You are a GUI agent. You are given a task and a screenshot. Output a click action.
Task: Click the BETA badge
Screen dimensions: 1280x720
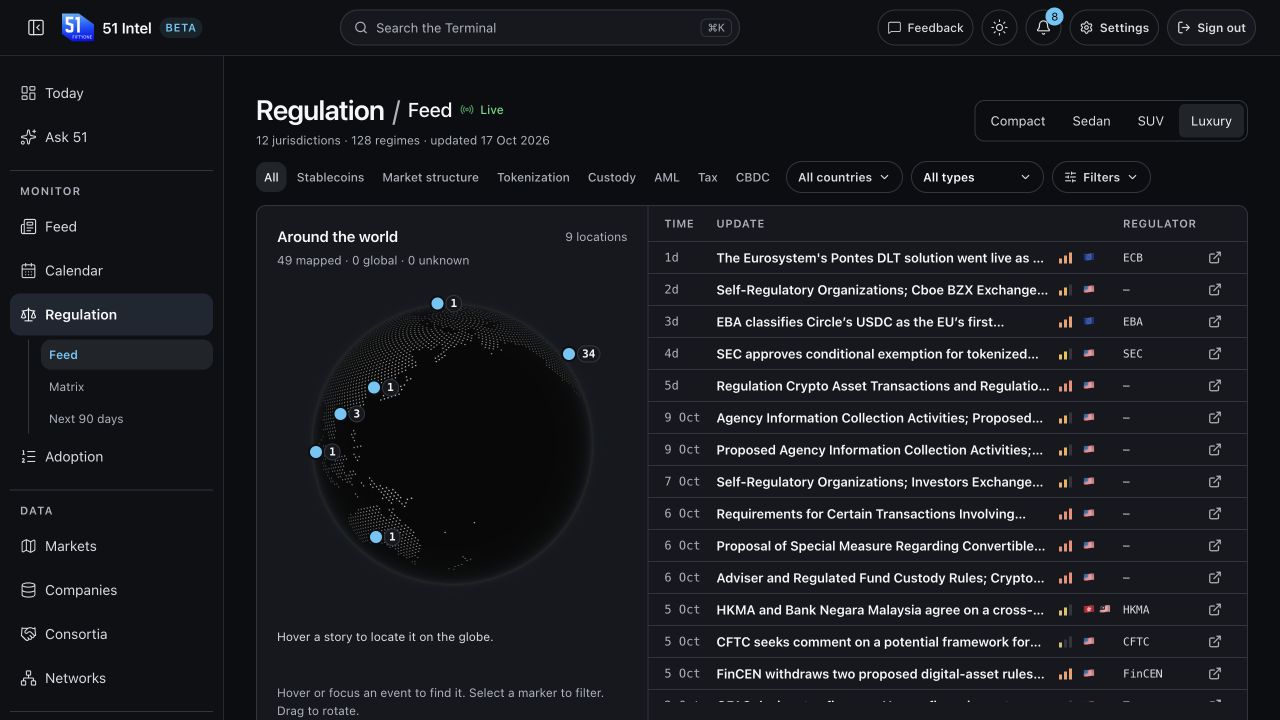coord(181,28)
